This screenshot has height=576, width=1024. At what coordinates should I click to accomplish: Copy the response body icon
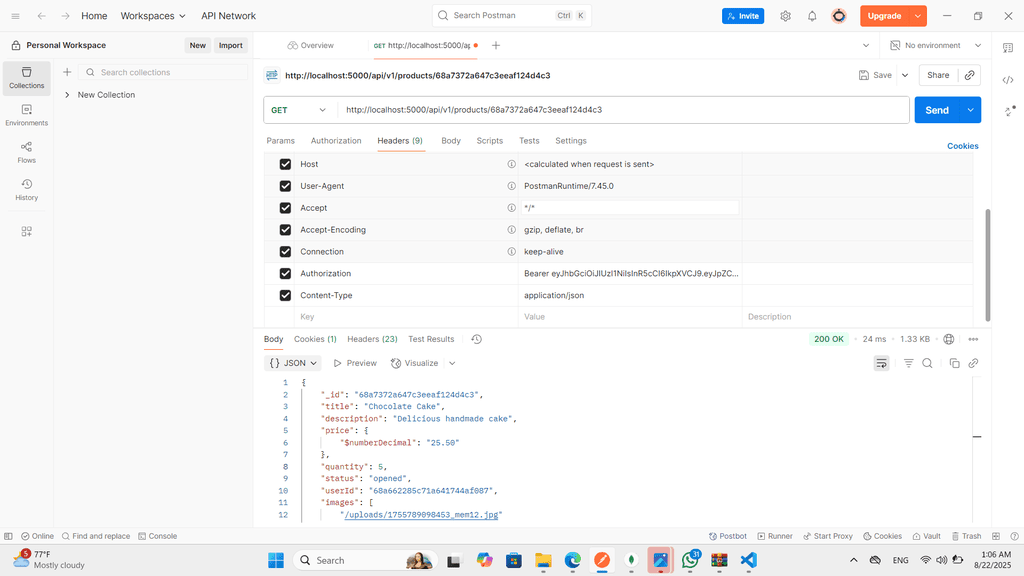point(954,364)
